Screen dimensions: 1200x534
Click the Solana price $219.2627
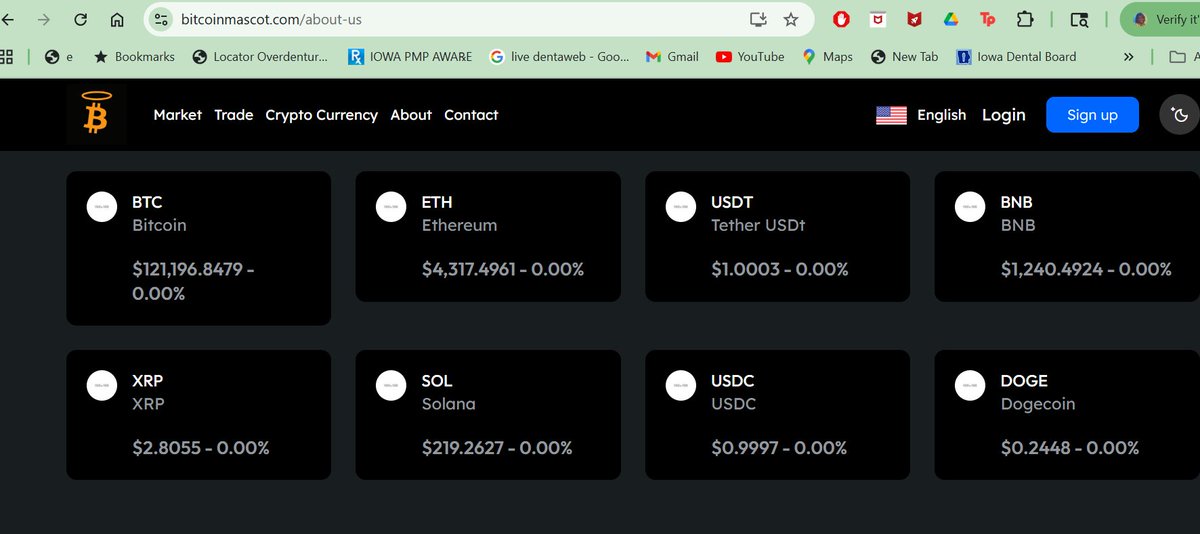(x=463, y=448)
